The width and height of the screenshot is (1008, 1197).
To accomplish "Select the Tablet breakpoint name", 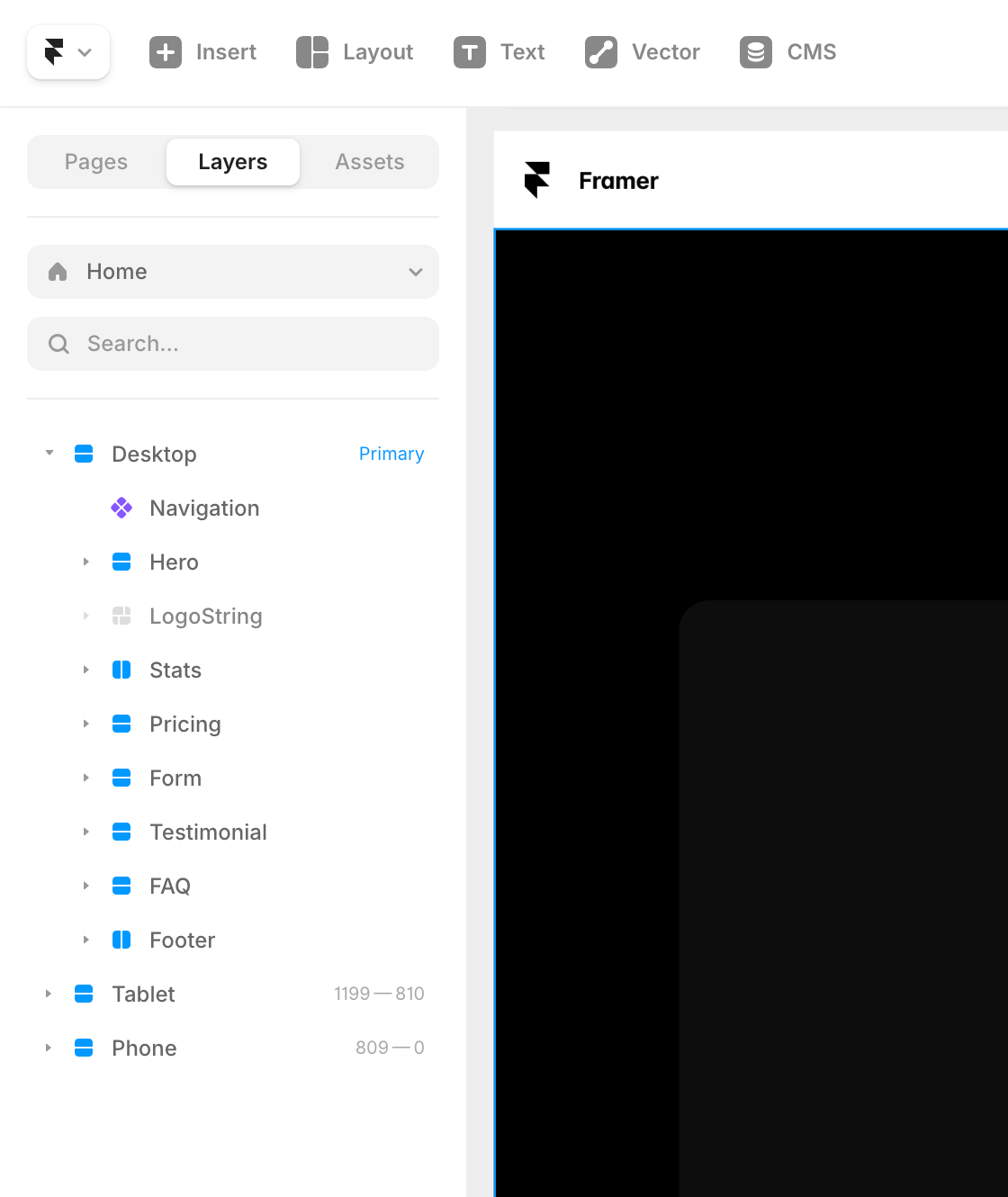I will pyautogui.click(x=143, y=994).
